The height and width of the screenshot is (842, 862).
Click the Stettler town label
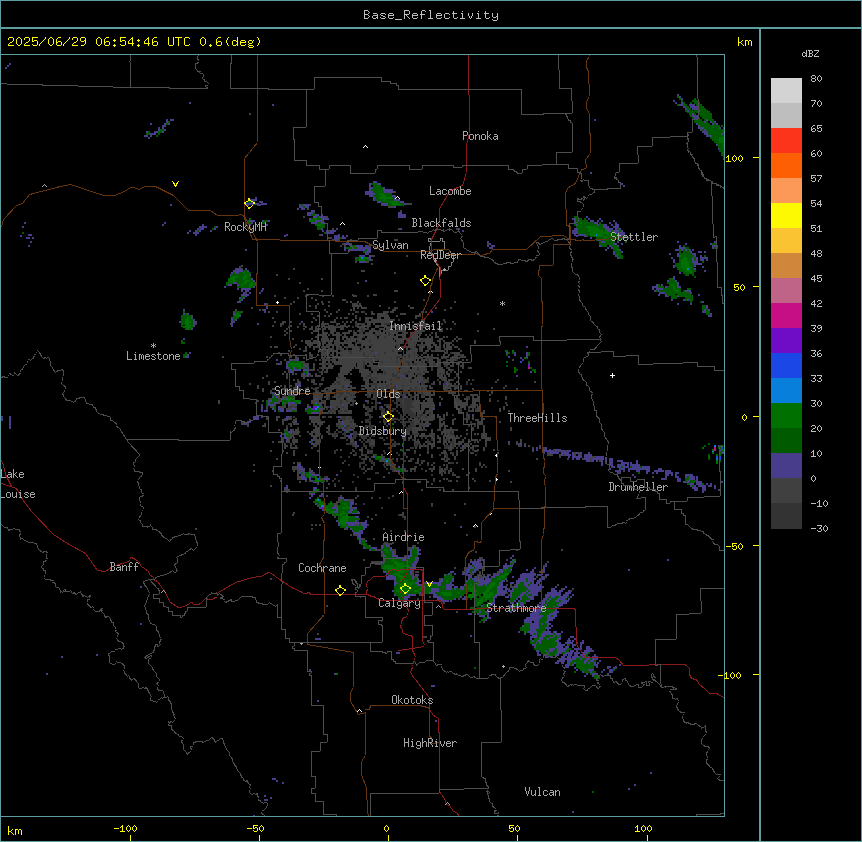click(x=634, y=237)
